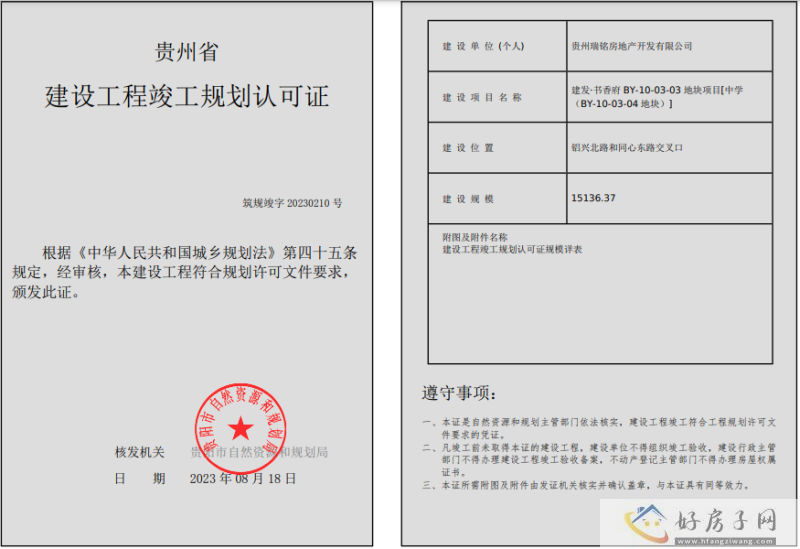This screenshot has width=800, height=549.
Task: Click the heading 遵守事项
Action: click(459, 393)
